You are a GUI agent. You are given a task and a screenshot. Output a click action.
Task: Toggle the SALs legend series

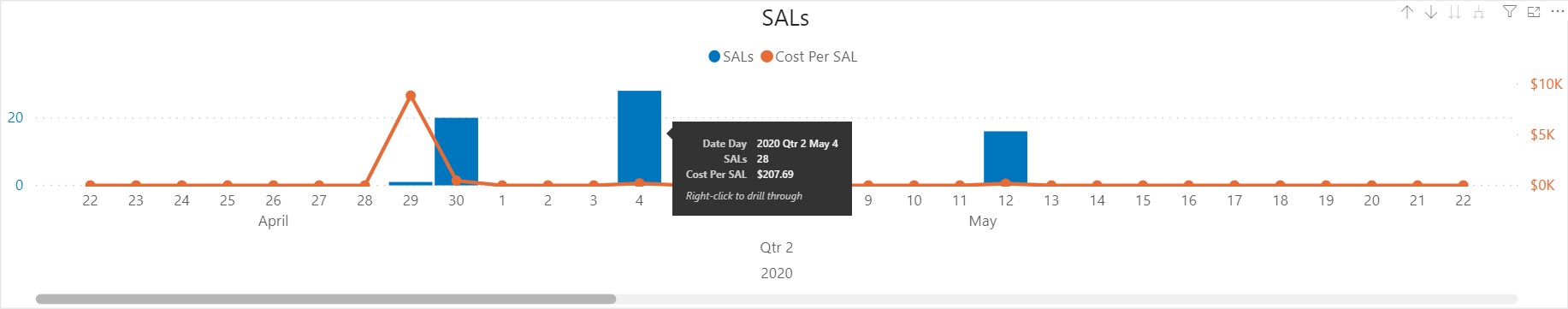click(x=731, y=56)
